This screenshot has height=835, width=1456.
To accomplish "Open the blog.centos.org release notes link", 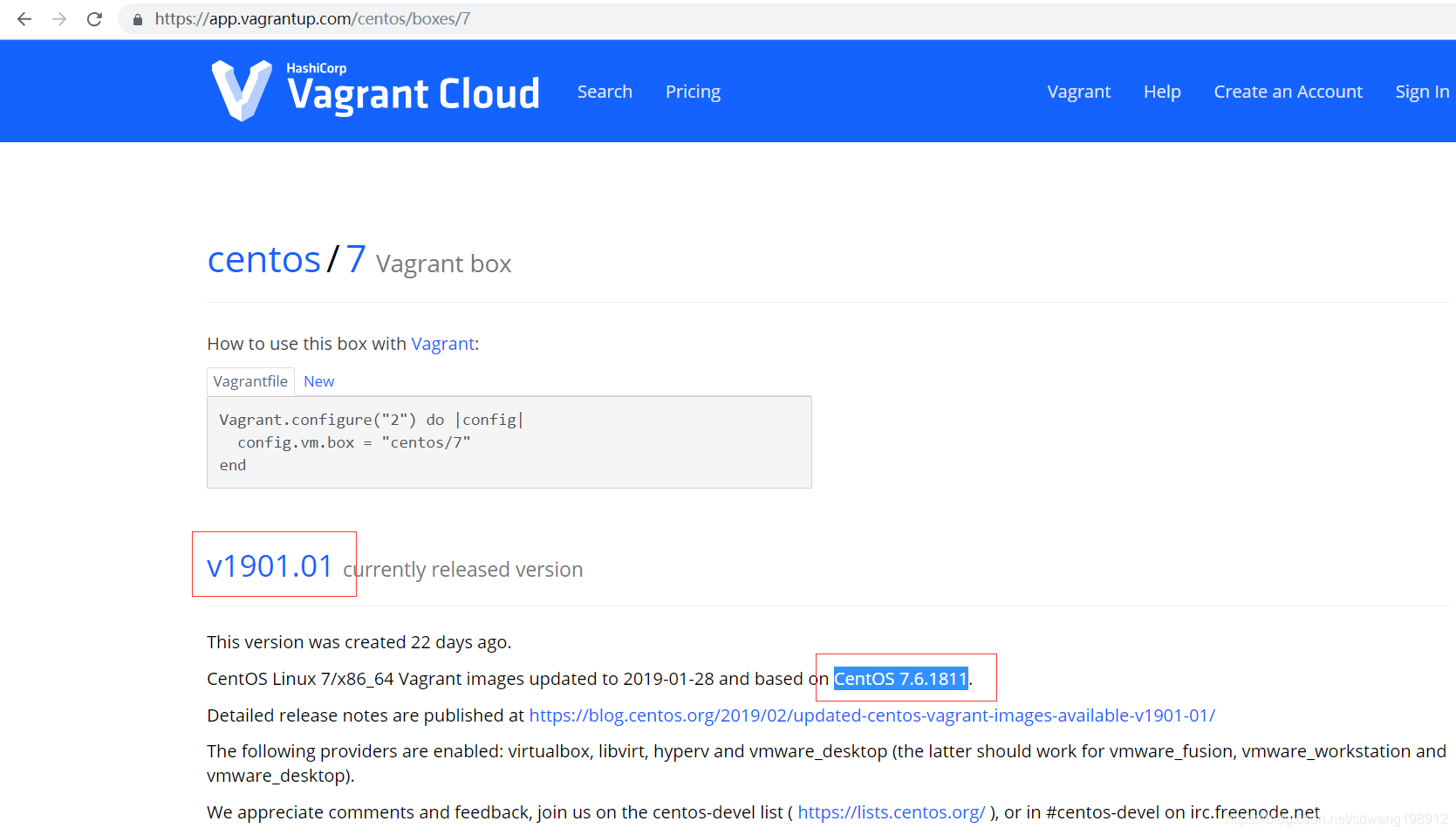I will [x=872, y=715].
